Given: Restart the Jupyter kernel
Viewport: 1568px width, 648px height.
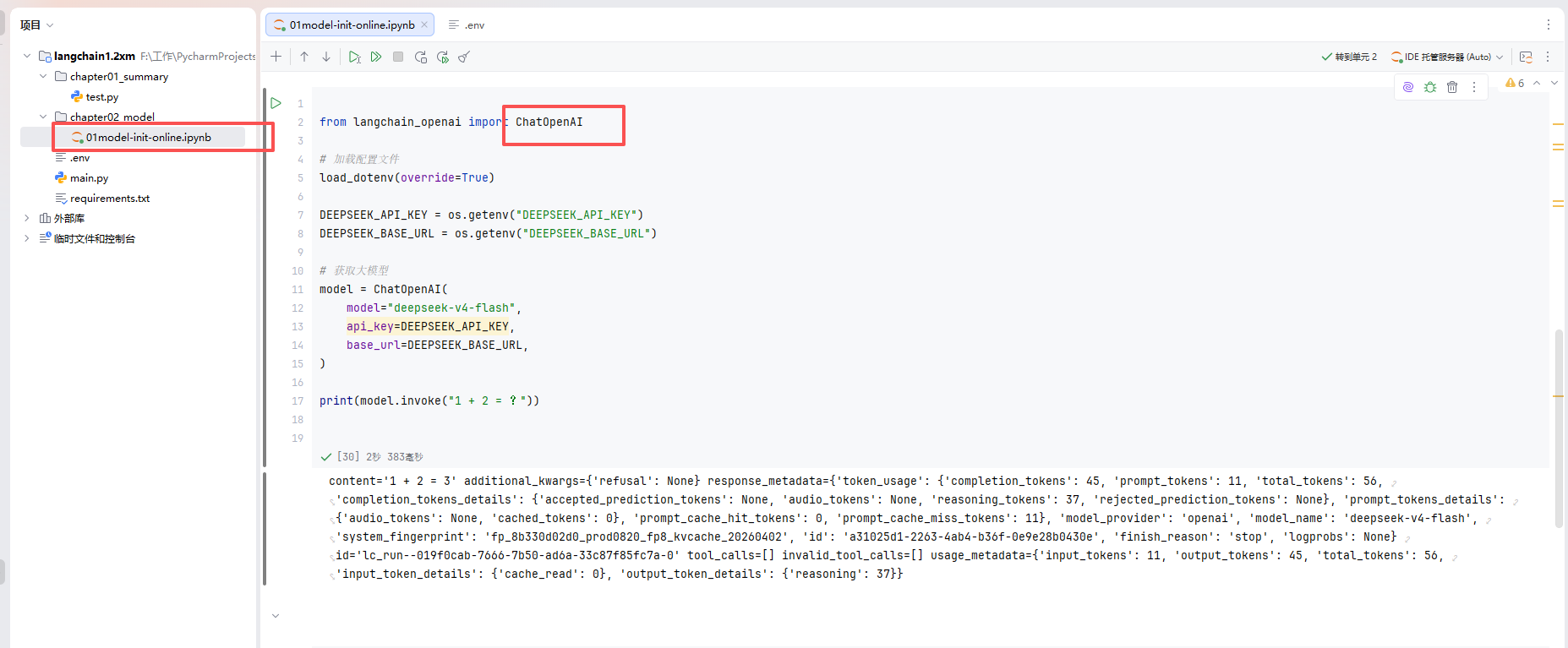Looking at the screenshot, I should pyautogui.click(x=420, y=57).
